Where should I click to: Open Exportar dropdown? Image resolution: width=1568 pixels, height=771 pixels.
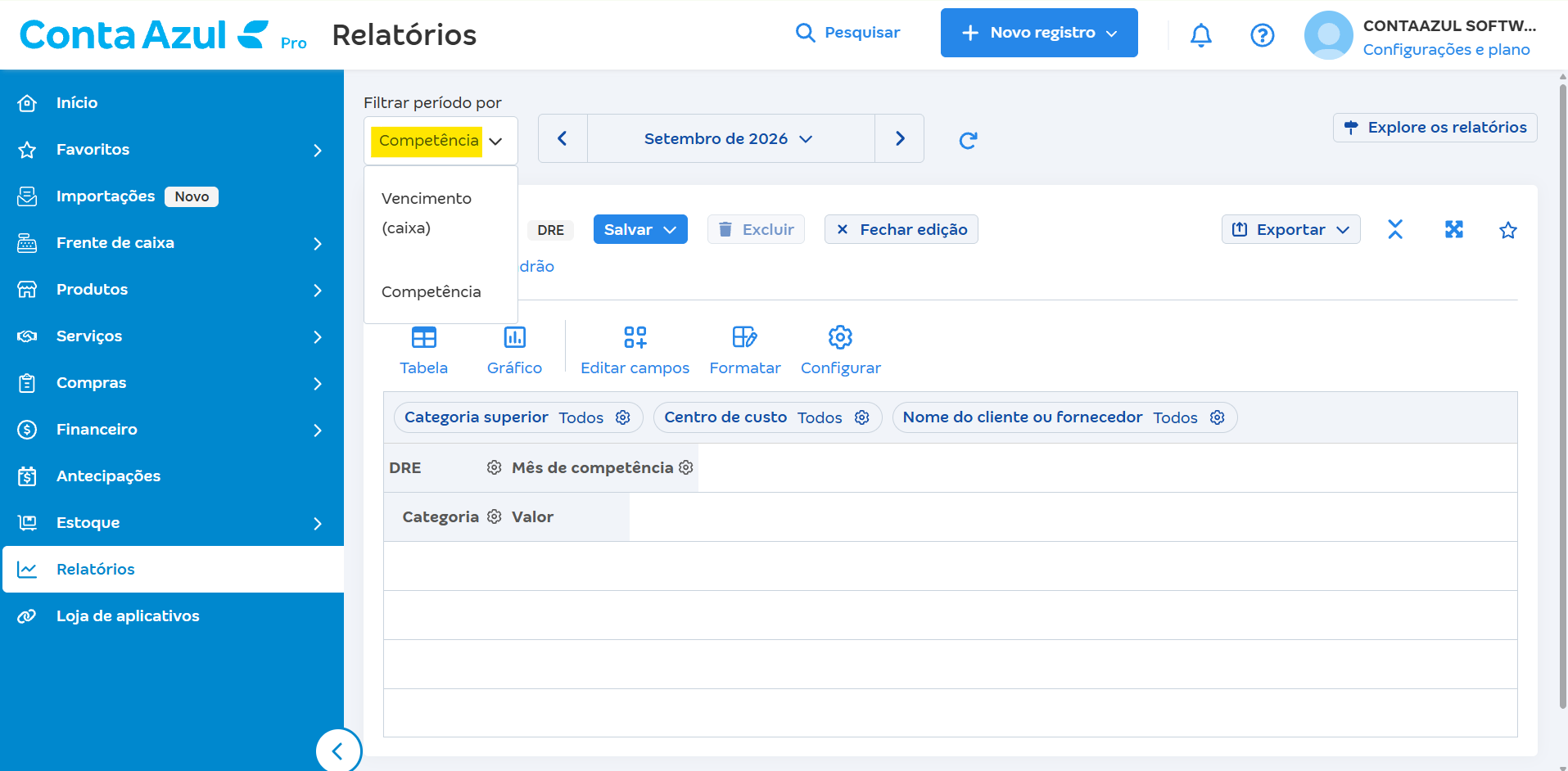(x=1290, y=229)
